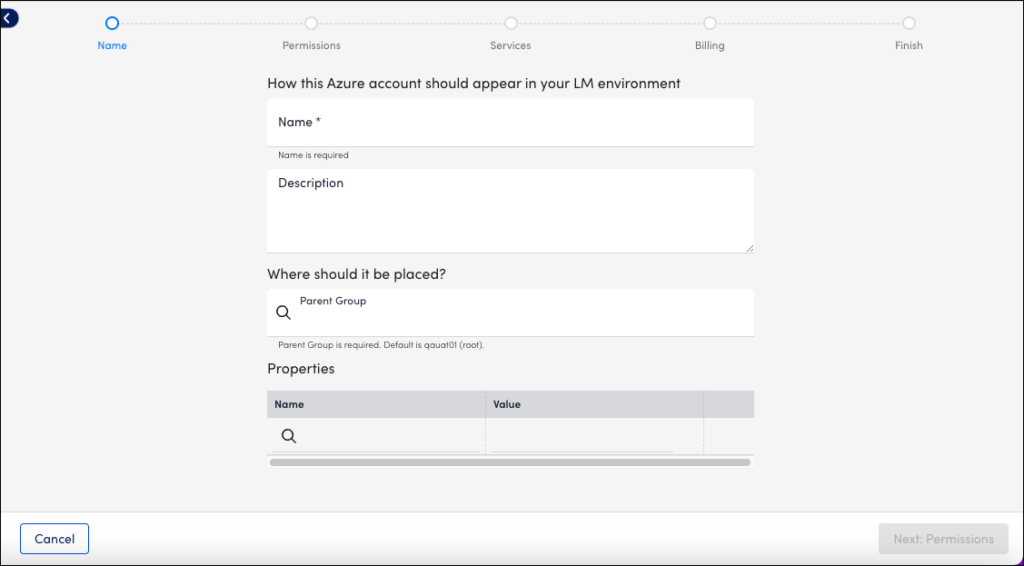Click the Properties Name column header

(x=376, y=405)
